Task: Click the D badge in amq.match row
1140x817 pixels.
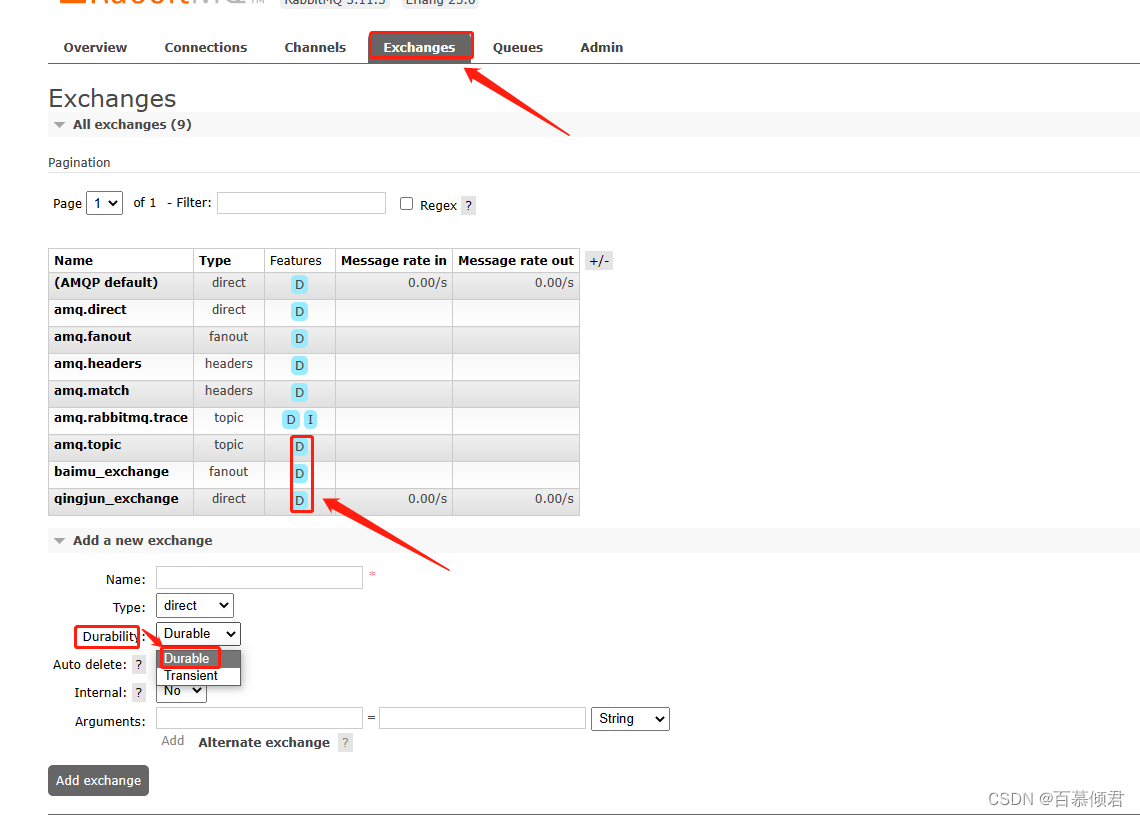Action: click(300, 393)
